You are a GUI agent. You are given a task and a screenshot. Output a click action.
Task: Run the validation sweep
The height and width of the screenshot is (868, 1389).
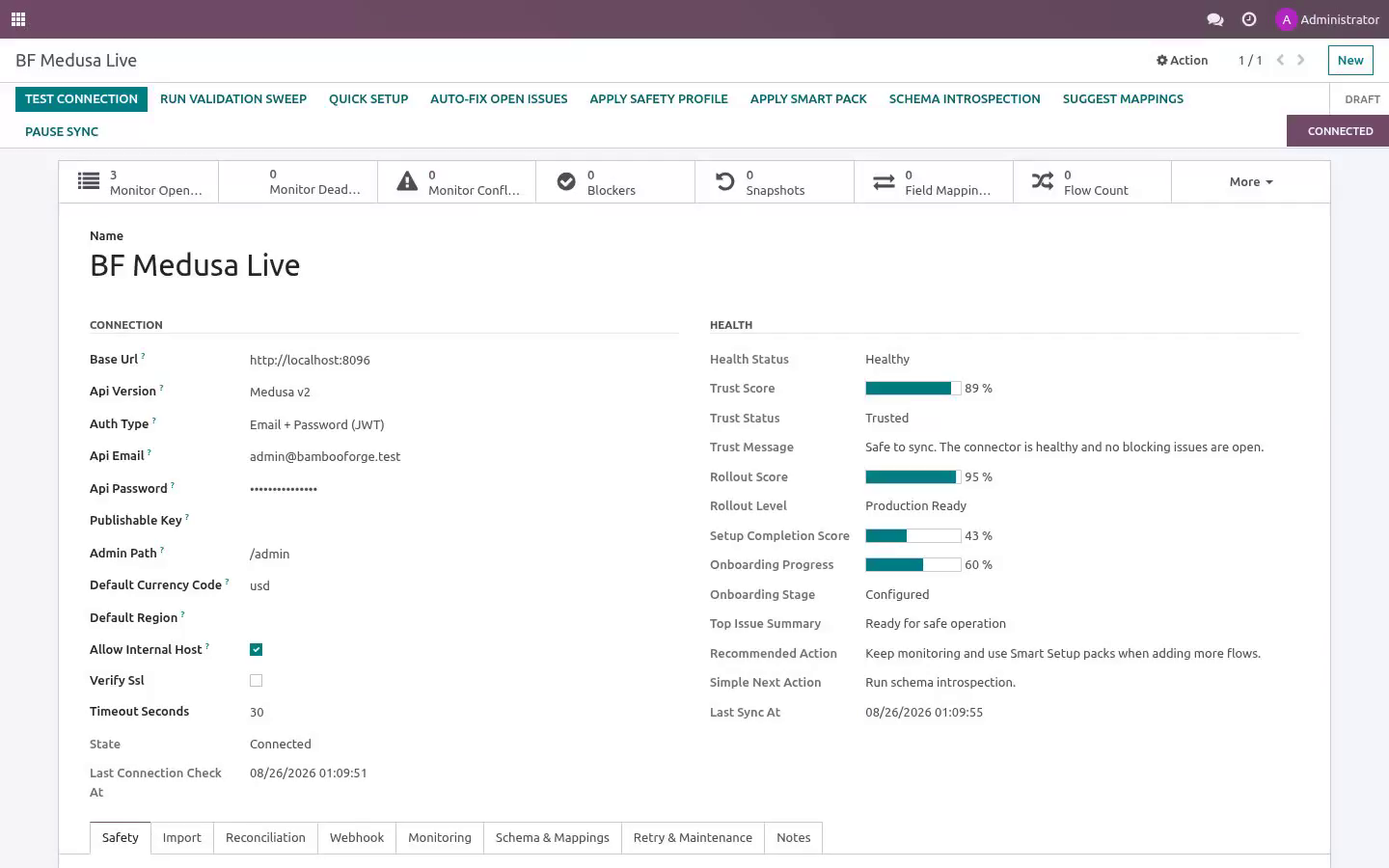[x=233, y=98]
